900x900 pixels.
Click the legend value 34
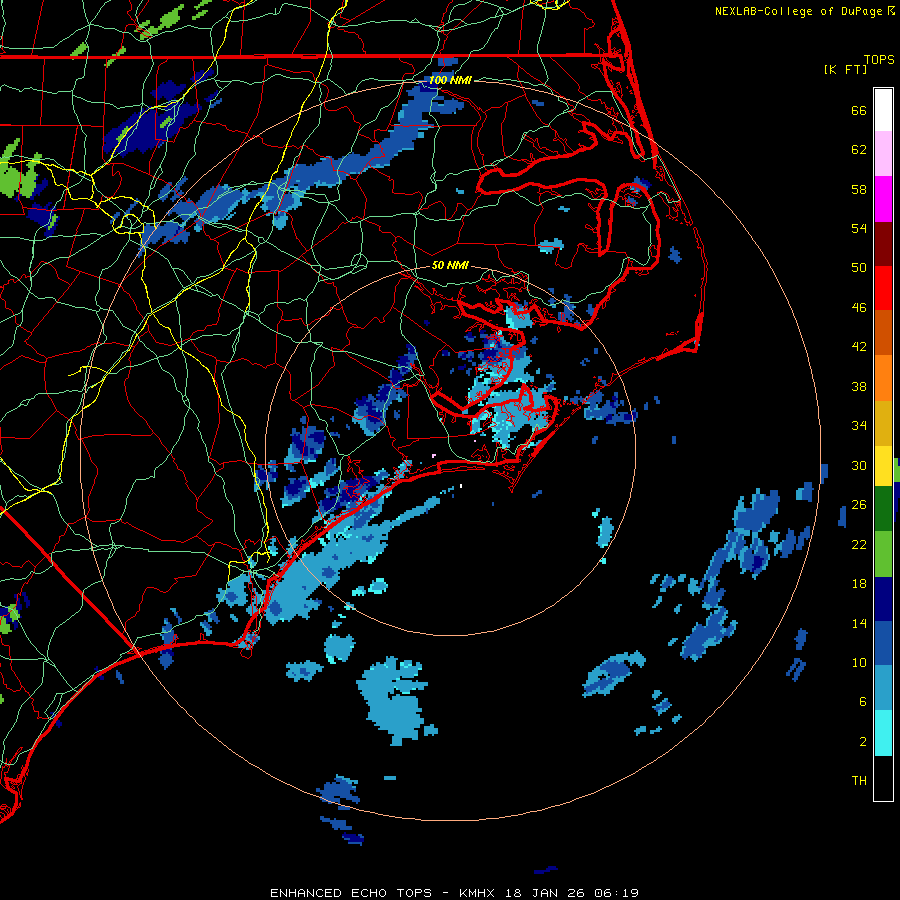(859, 426)
